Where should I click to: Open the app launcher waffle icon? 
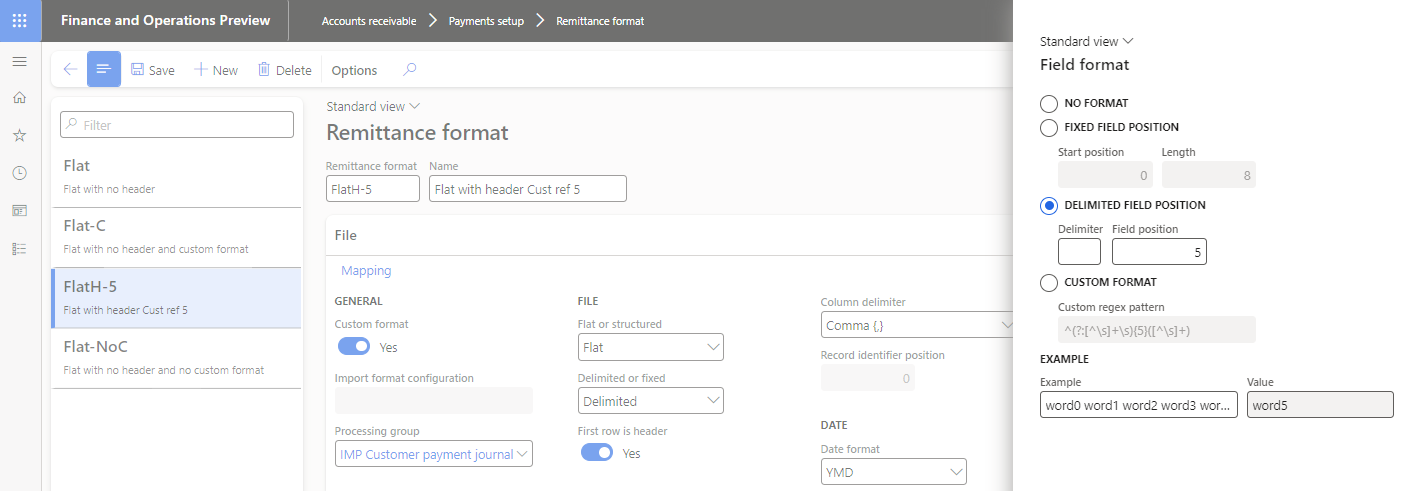tap(20, 20)
